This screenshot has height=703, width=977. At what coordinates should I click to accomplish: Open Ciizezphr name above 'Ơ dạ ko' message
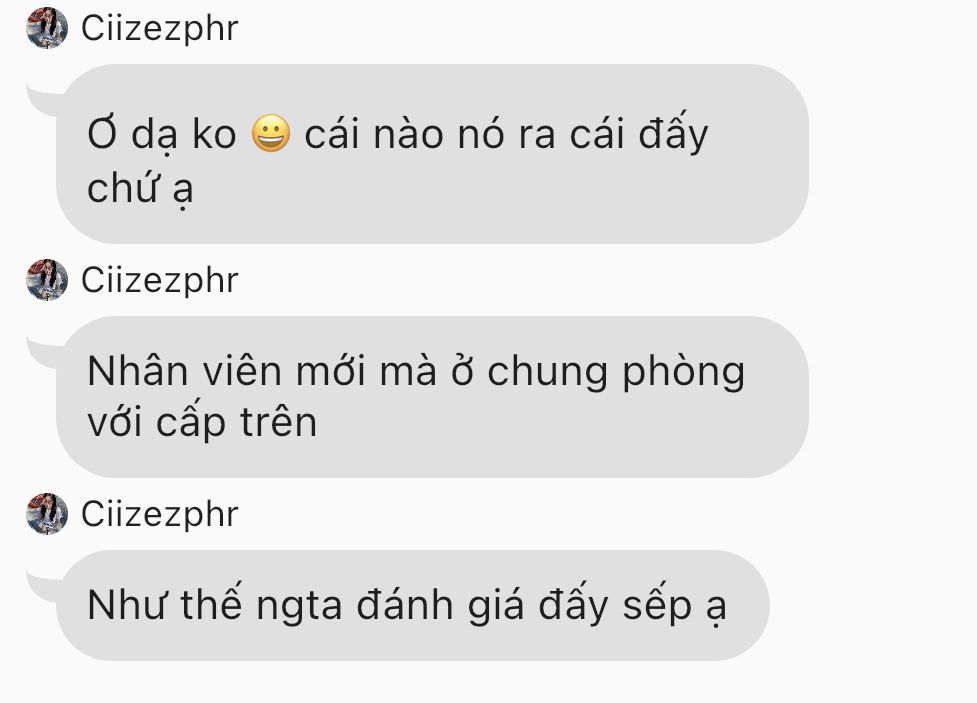tap(160, 29)
